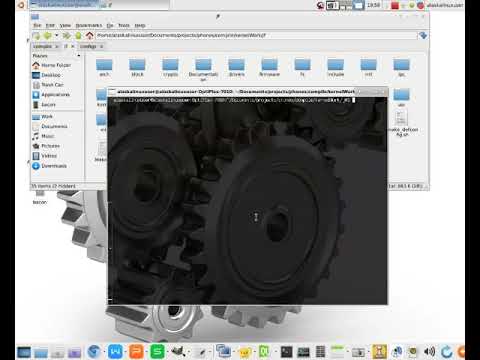Click the show desktop icon in bottom panel
This screenshot has height=360, width=480.
(x=24, y=352)
